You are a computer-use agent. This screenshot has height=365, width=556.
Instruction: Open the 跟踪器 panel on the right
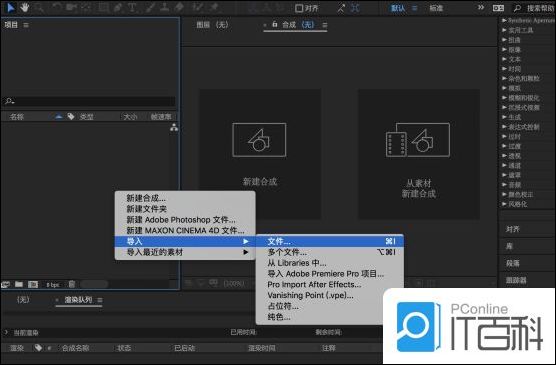coord(516,280)
